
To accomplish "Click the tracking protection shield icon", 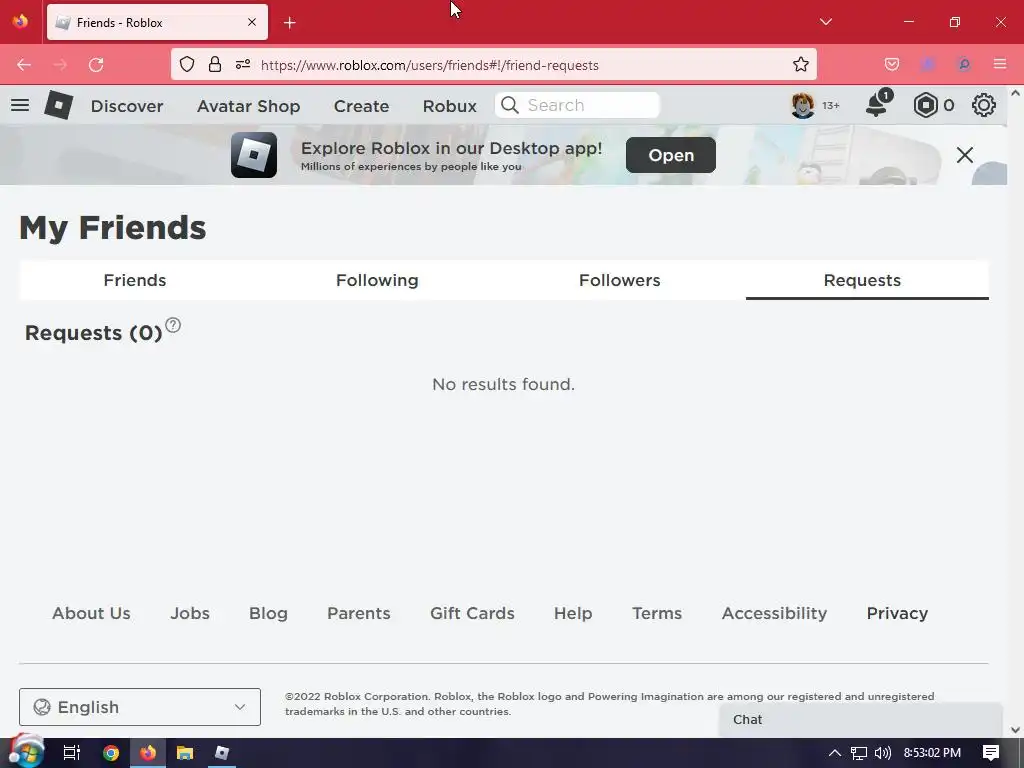I will tap(187, 65).
